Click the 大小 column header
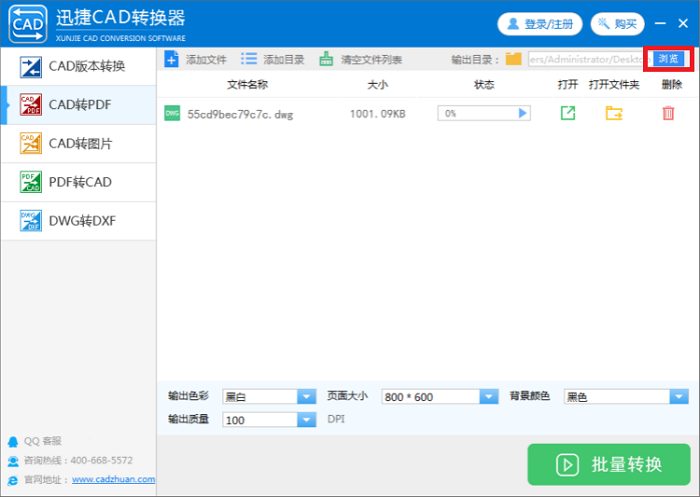Viewport: 700px width, 497px height. (x=378, y=84)
